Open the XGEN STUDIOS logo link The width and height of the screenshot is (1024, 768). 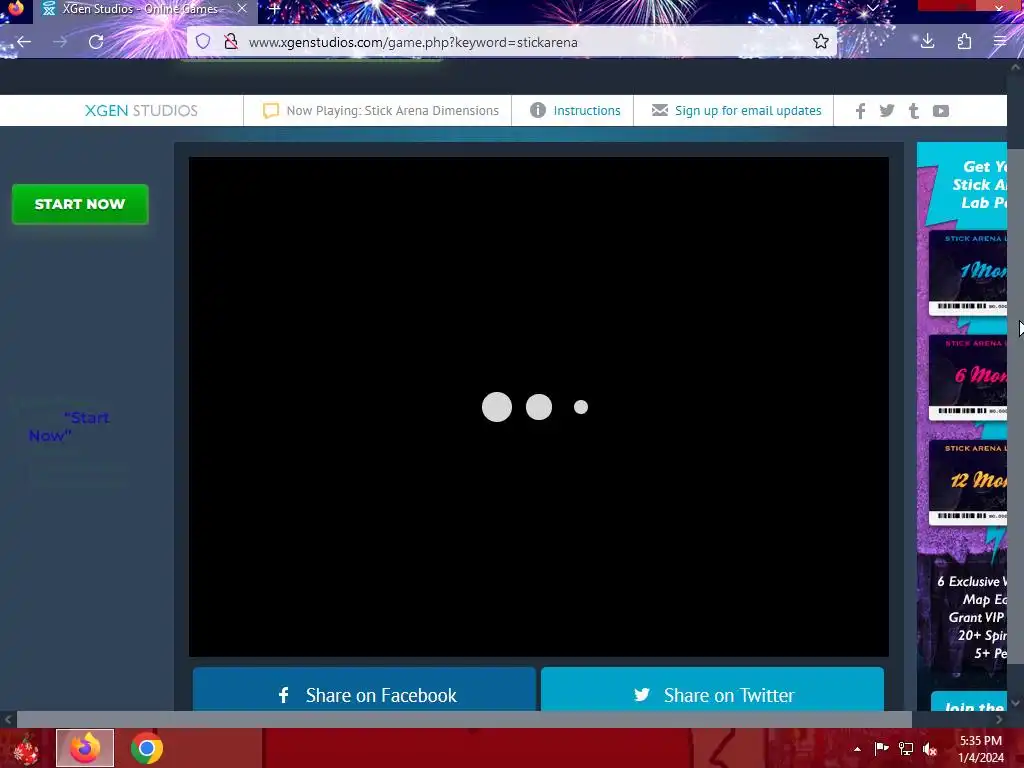point(141,110)
